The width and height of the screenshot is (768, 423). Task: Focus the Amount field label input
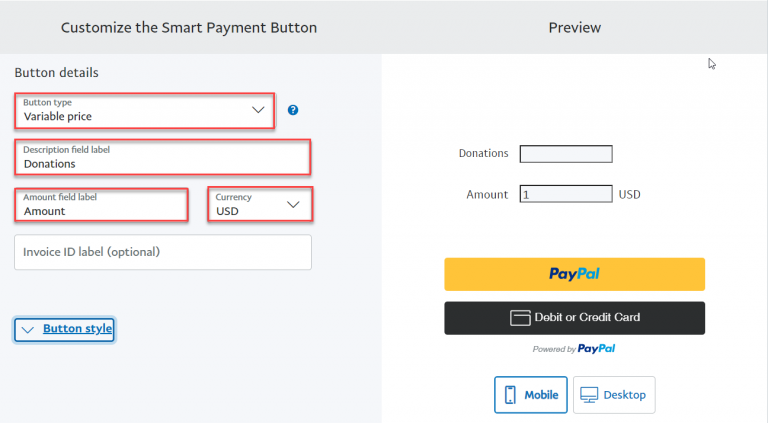[101, 205]
